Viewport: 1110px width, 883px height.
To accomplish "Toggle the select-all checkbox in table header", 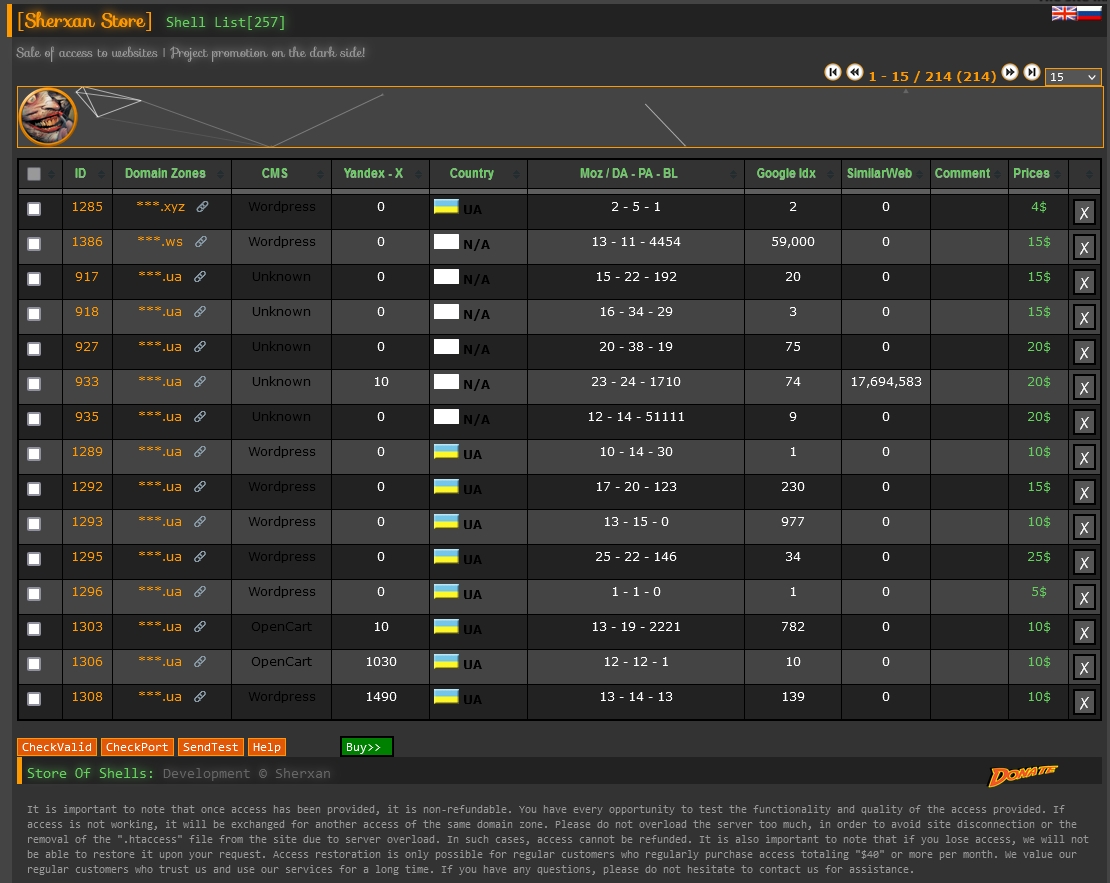I will 33,173.
